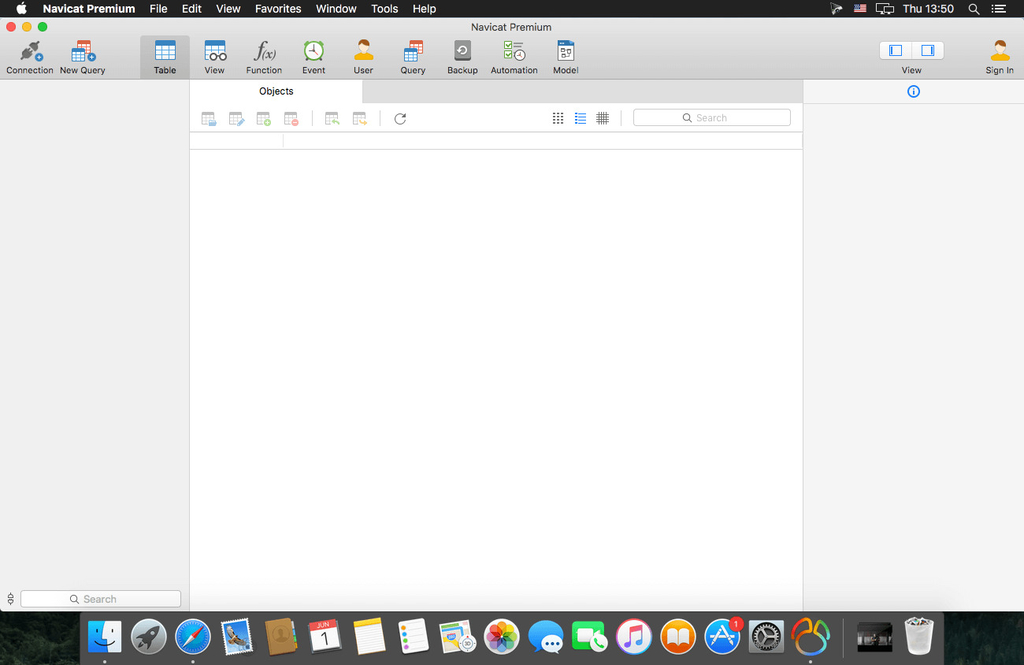Open the Model tool

[566, 56]
